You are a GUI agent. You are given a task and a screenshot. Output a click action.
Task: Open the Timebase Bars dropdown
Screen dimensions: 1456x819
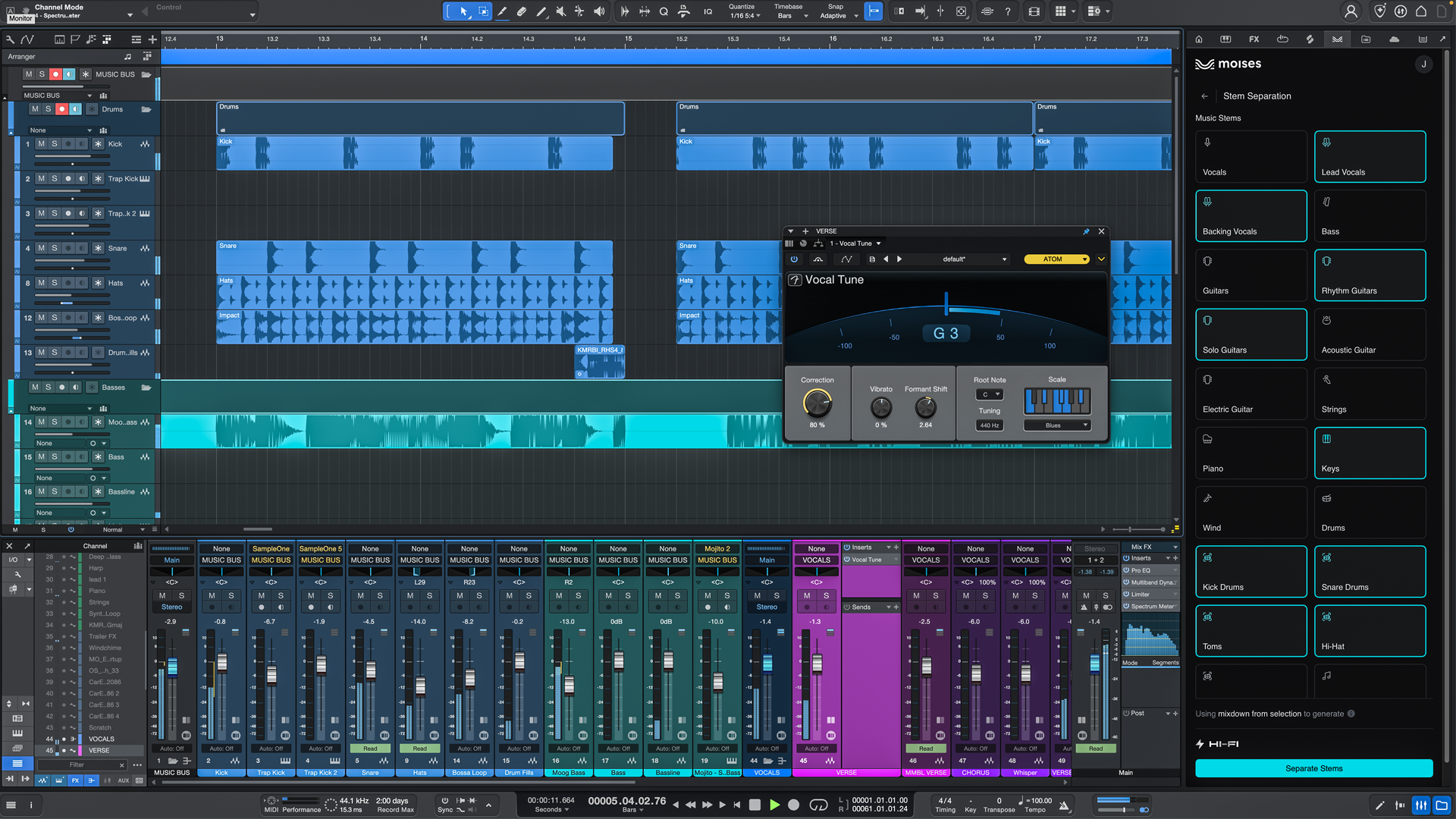point(792,16)
